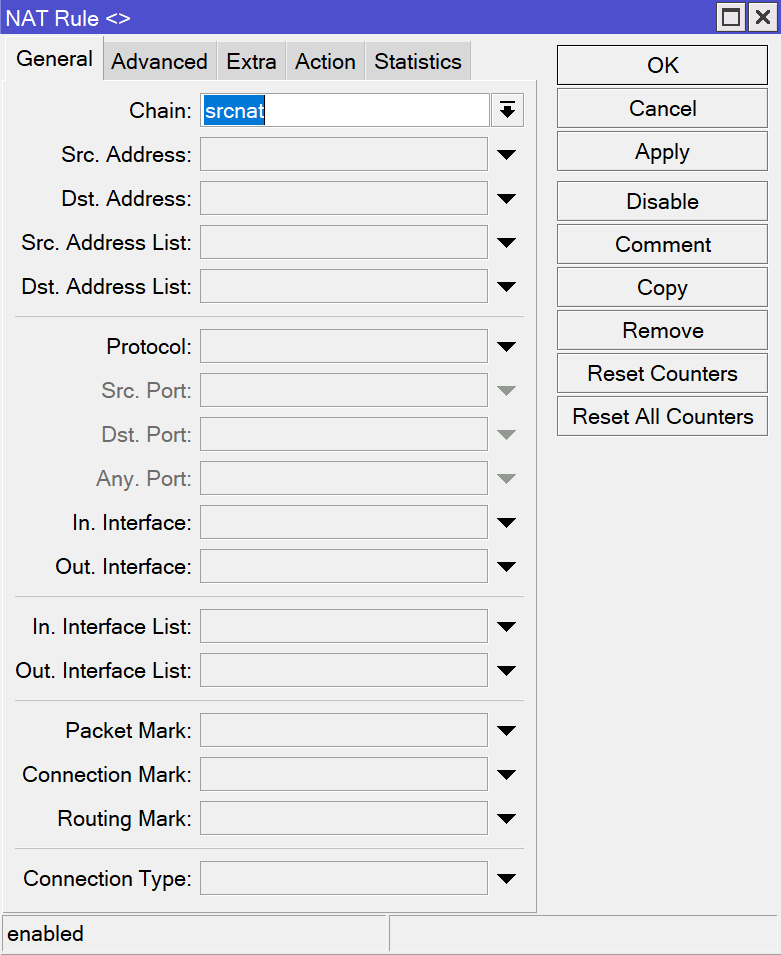The width and height of the screenshot is (781, 955).
Task: Click the Apply button
Action: point(662,152)
